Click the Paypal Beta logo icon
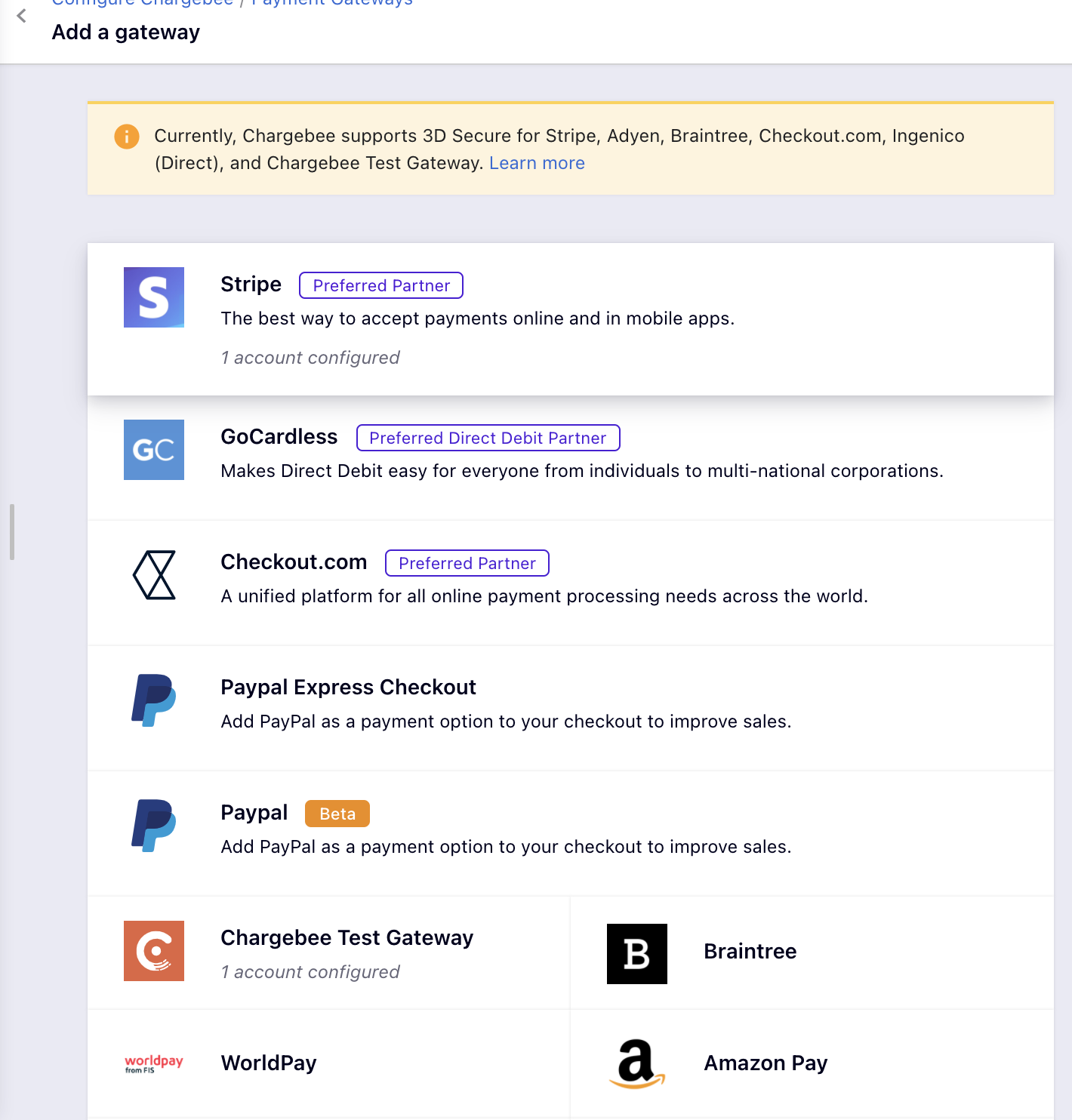Viewport: 1072px width, 1120px height. click(x=154, y=826)
